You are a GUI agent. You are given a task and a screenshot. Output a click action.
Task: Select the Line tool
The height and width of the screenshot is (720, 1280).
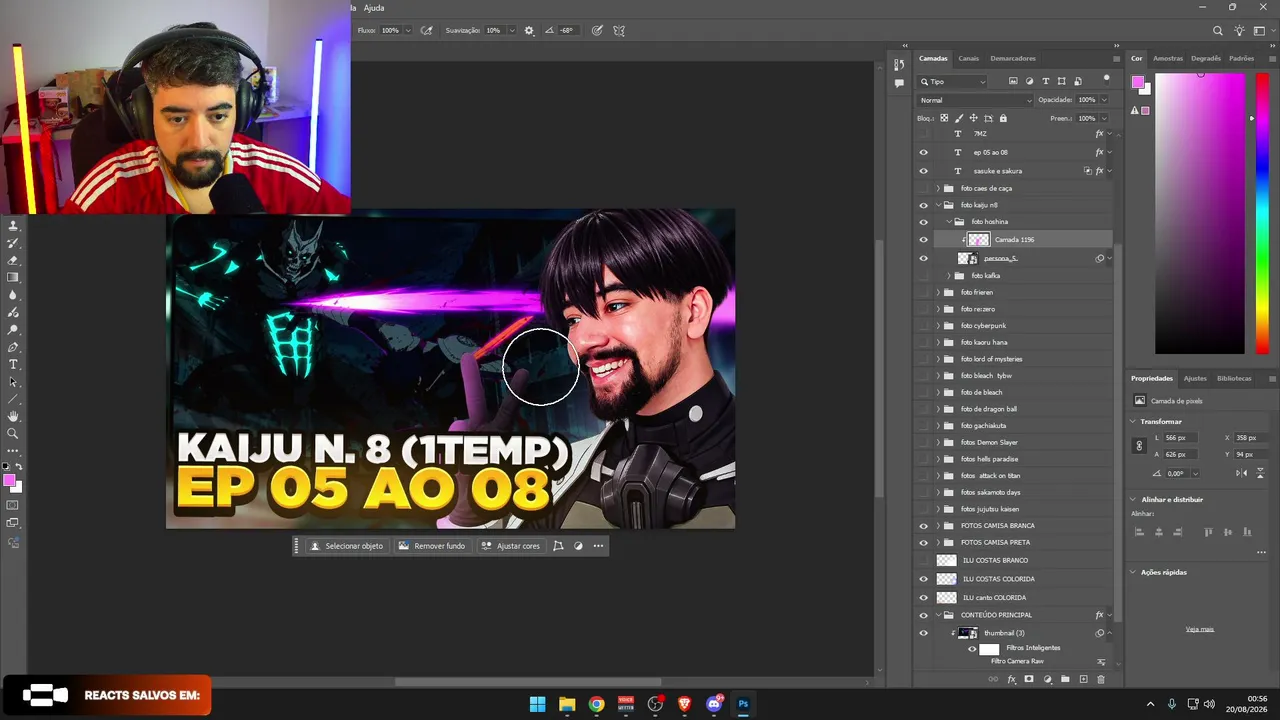13,399
